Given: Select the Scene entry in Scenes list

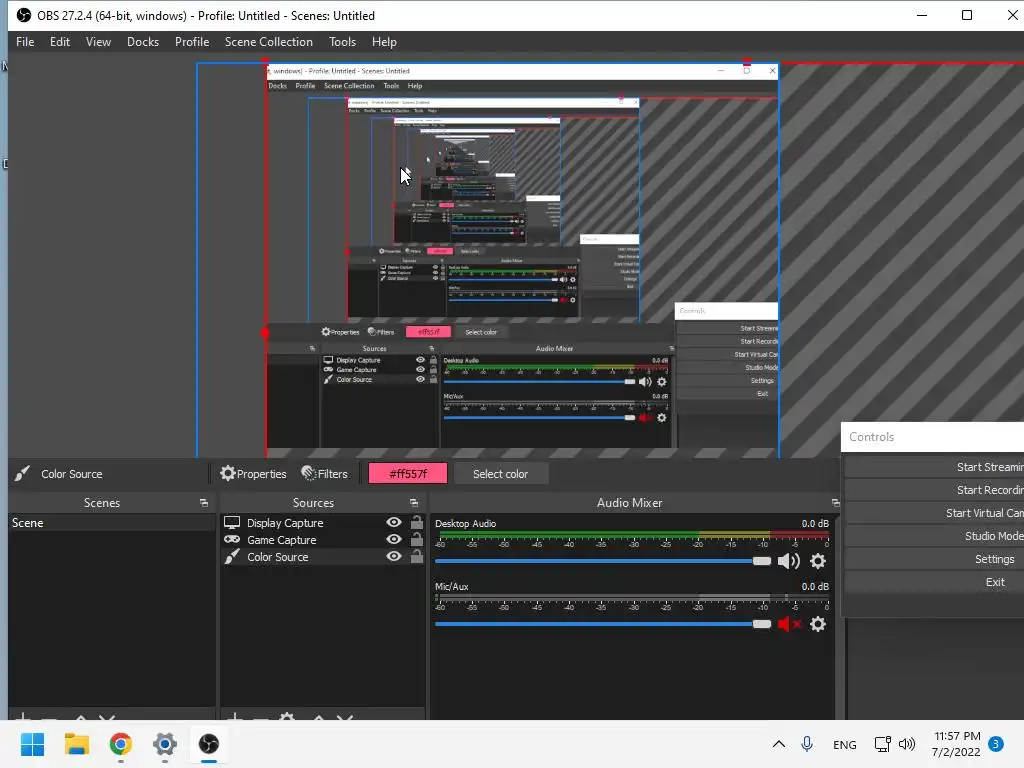Looking at the screenshot, I should [x=112, y=522].
